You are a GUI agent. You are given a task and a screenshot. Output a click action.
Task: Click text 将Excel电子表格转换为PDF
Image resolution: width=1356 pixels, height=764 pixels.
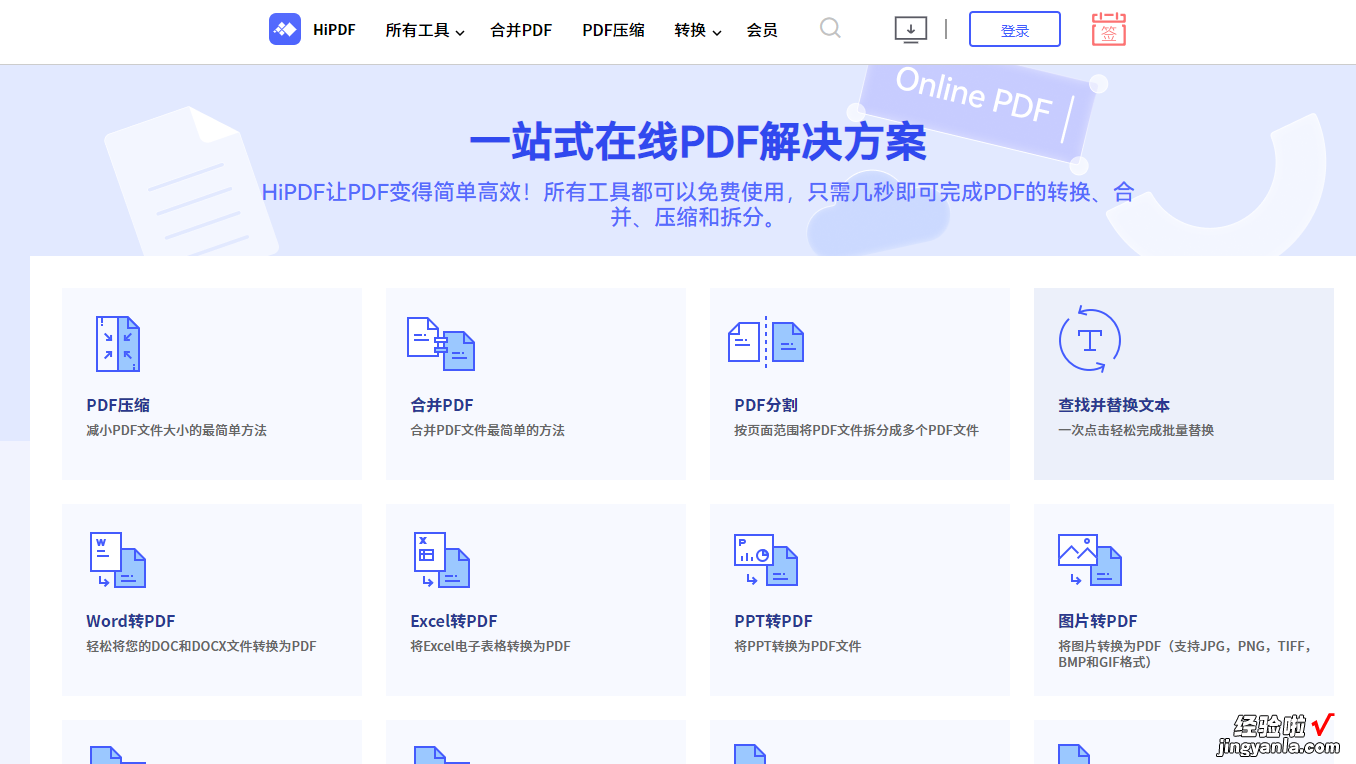click(491, 646)
